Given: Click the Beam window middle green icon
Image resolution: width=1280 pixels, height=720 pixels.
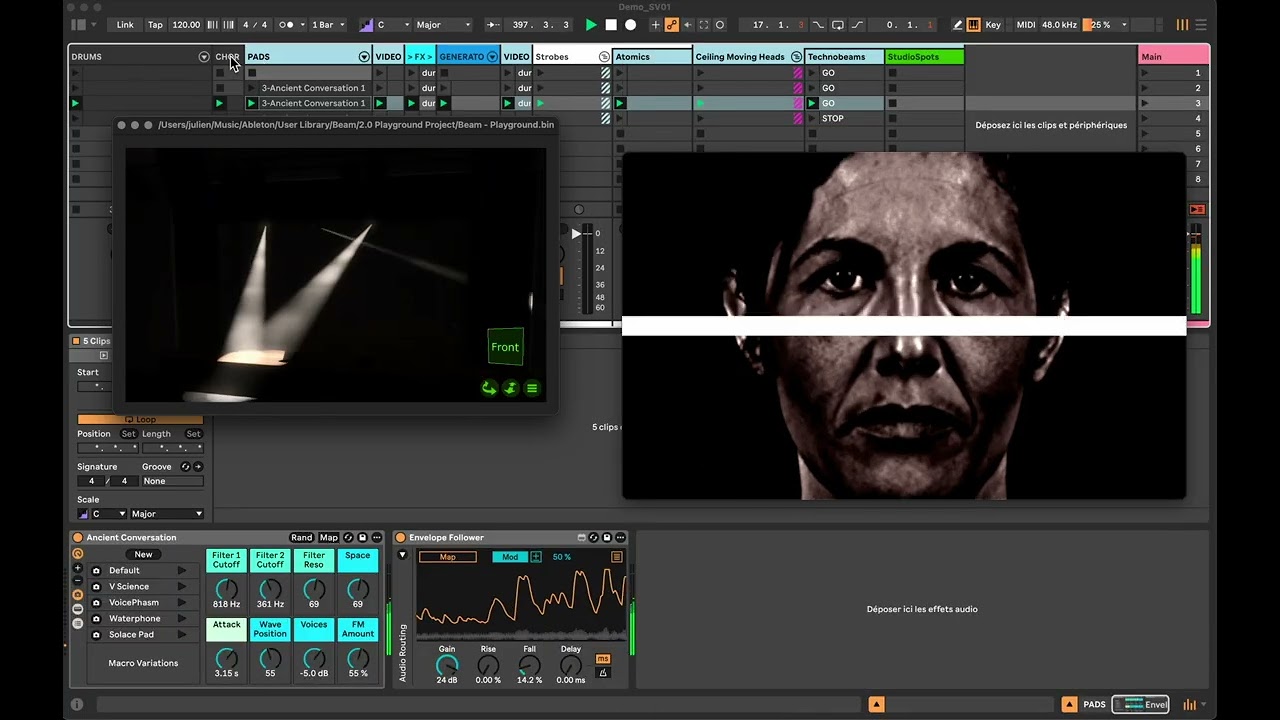Looking at the screenshot, I should pos(510,388).
